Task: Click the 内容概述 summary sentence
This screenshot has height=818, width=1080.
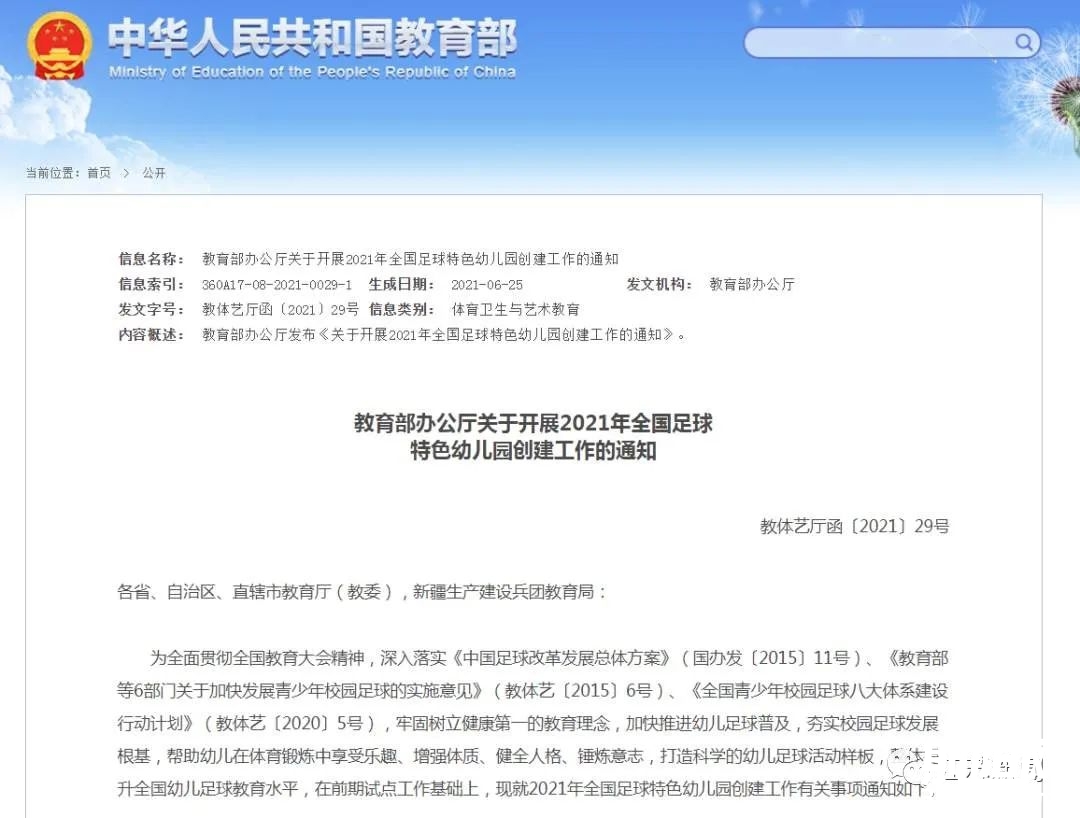Action: pos(444,335)
